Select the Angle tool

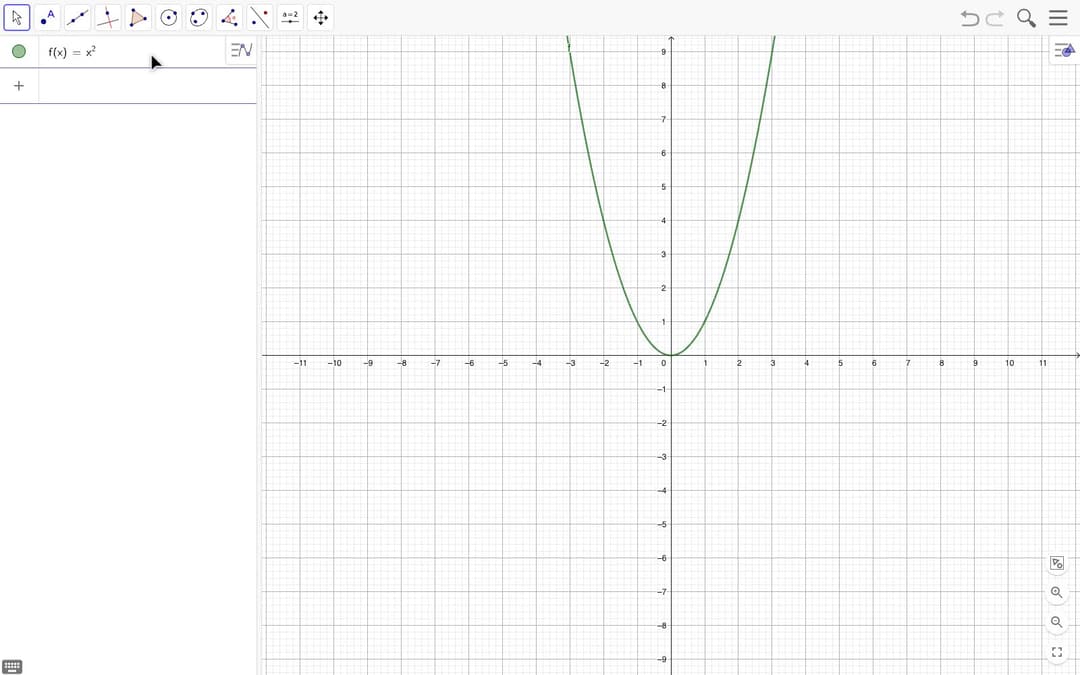pyautogui.click(x=229, y=17)
